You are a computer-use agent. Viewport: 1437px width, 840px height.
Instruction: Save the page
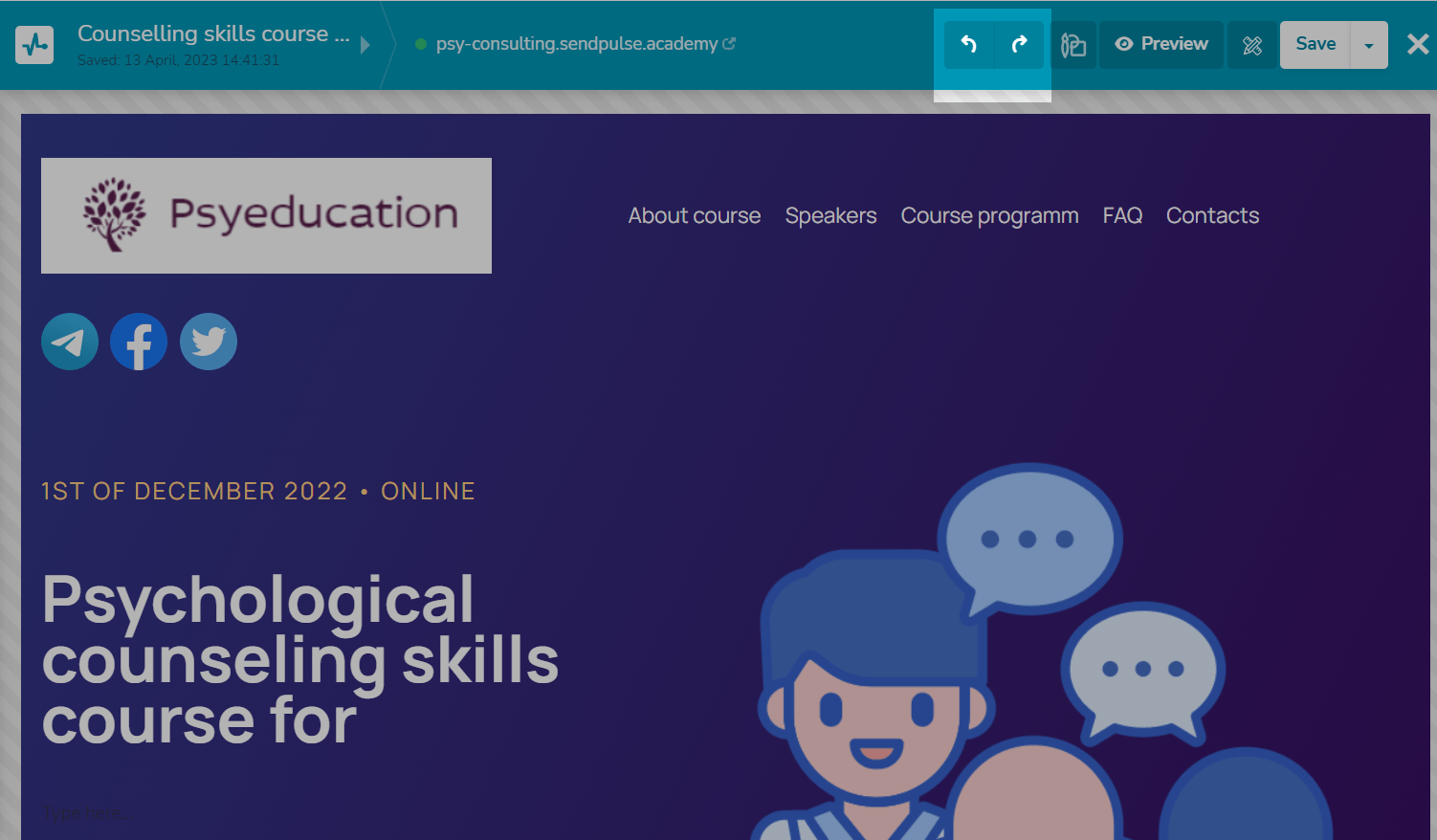pos(1315,45)
